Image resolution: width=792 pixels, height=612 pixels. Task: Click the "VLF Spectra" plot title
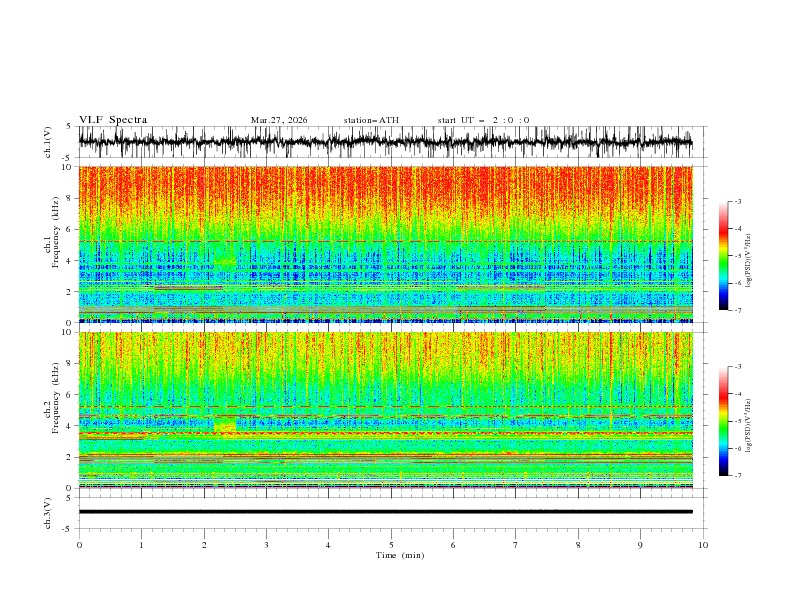pyautogui.click(x=113, y=120)
